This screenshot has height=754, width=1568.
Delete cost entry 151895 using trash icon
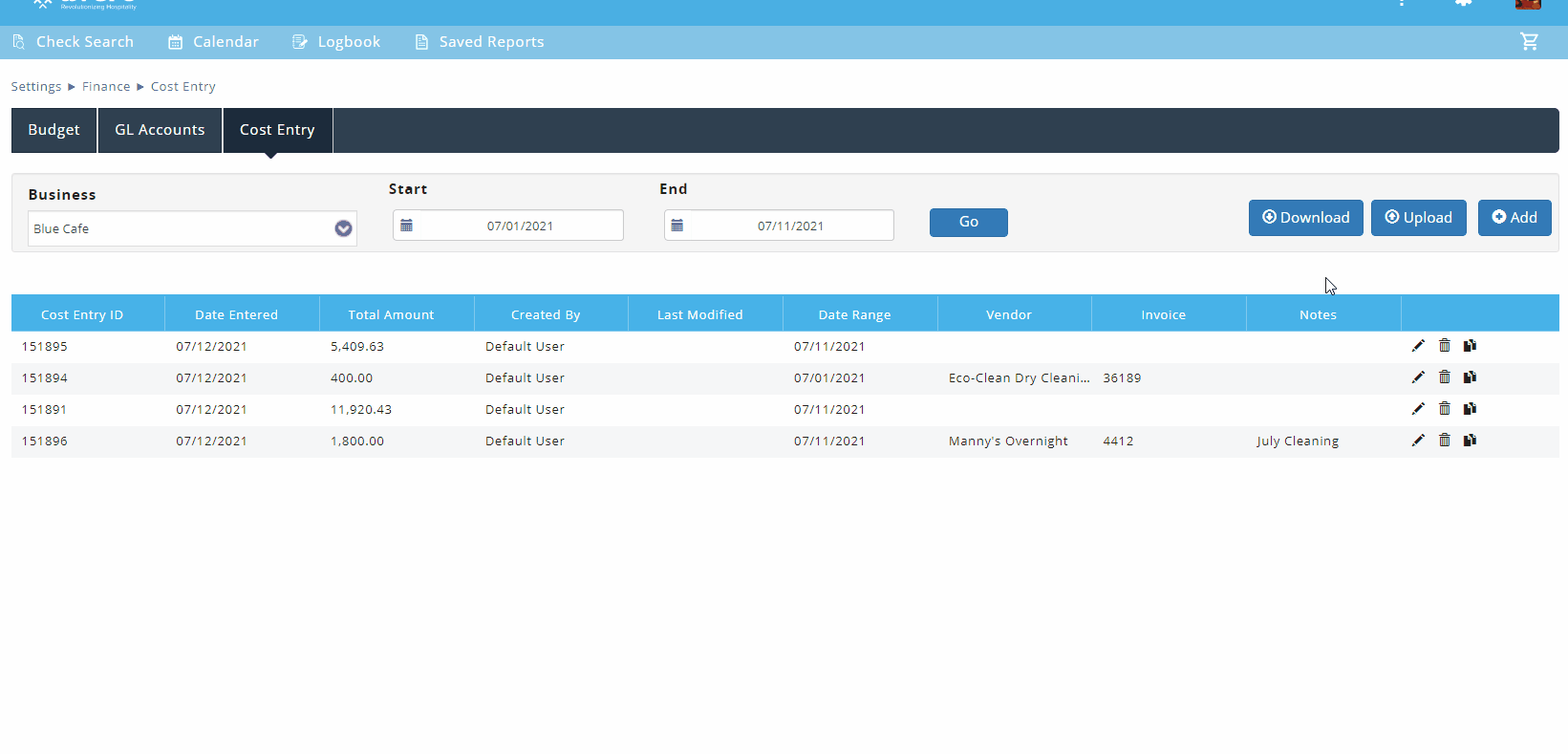coord(1444,346)
